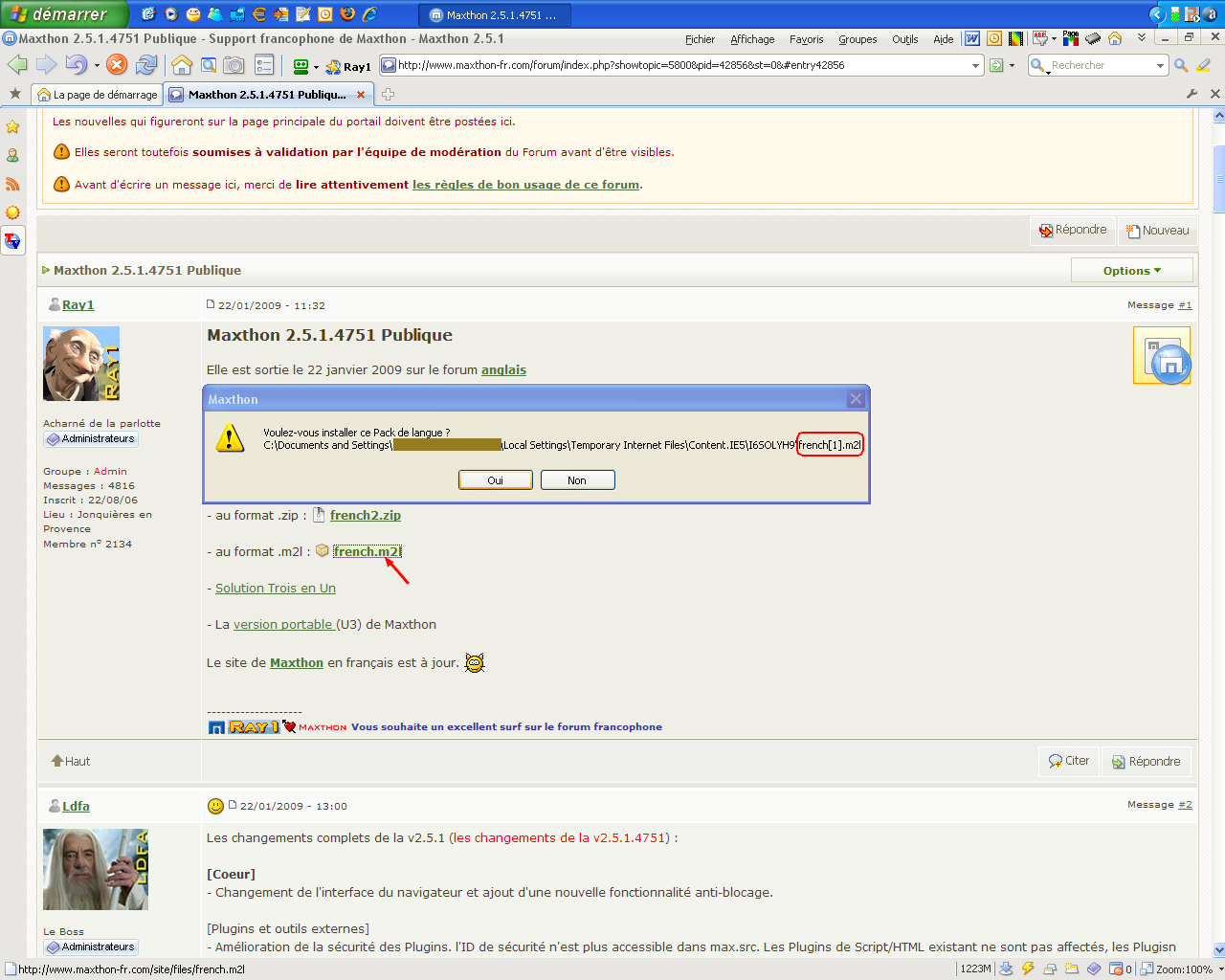Switch to La page de démarrage tab
The width and height of the screenshot is (1225, 980).
pos(97,95)
